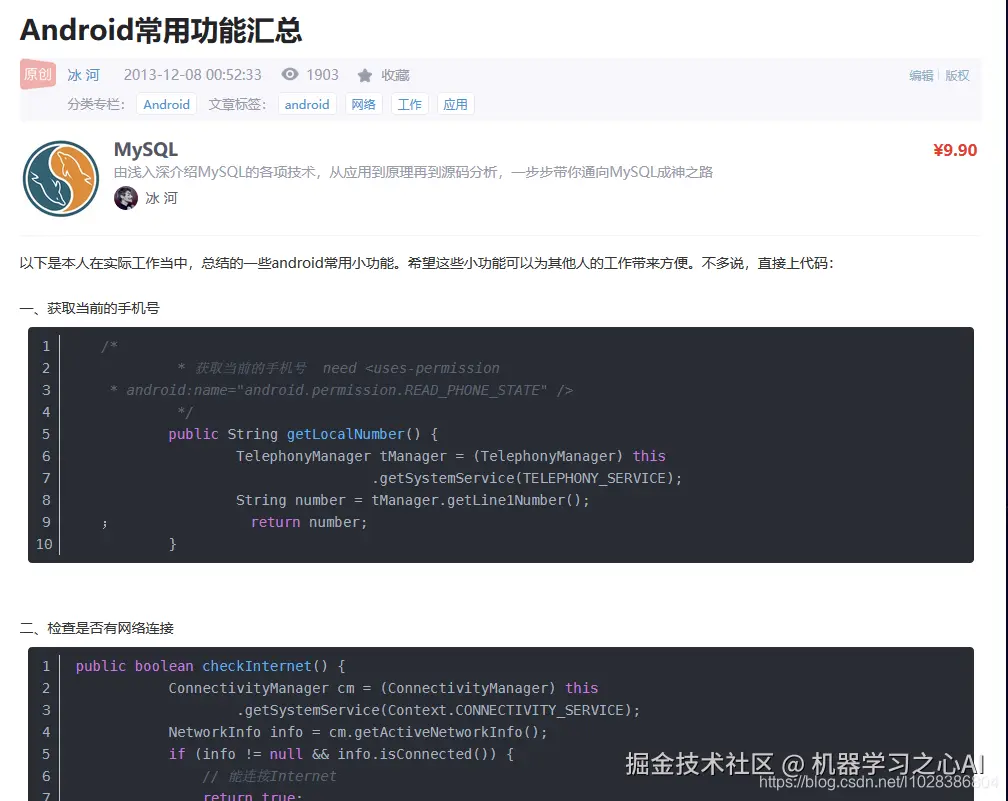
Task: Click Context.CONNECTIVITY_SERVICE code line
Action: tap(438, 710)
